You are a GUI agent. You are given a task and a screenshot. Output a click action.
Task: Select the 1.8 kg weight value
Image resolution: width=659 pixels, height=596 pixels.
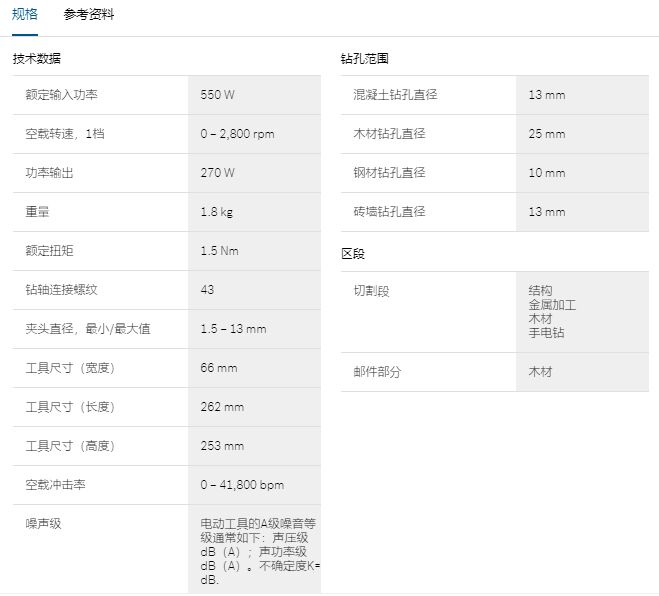216,212
